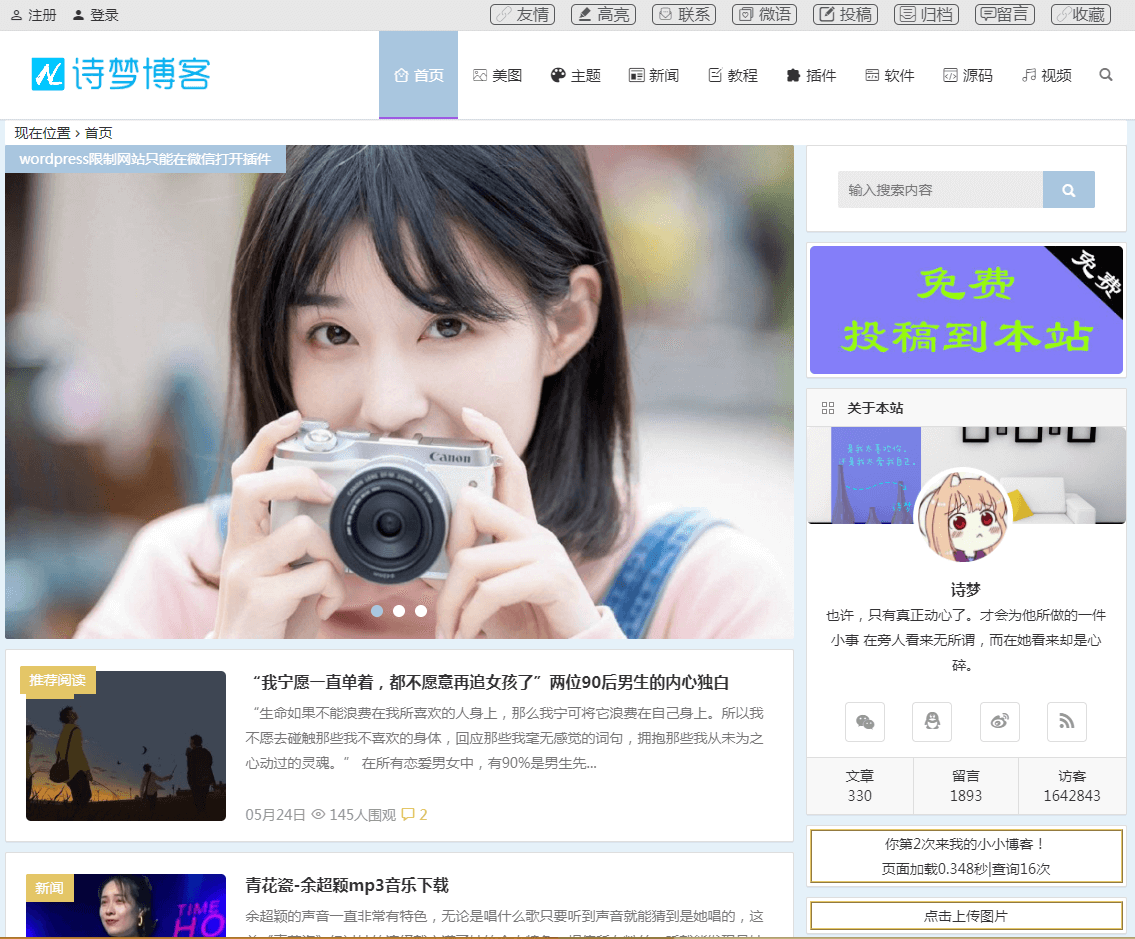Subscribe via the RSS feed icon
The image size is (1135, 939).
(1066, 722)
